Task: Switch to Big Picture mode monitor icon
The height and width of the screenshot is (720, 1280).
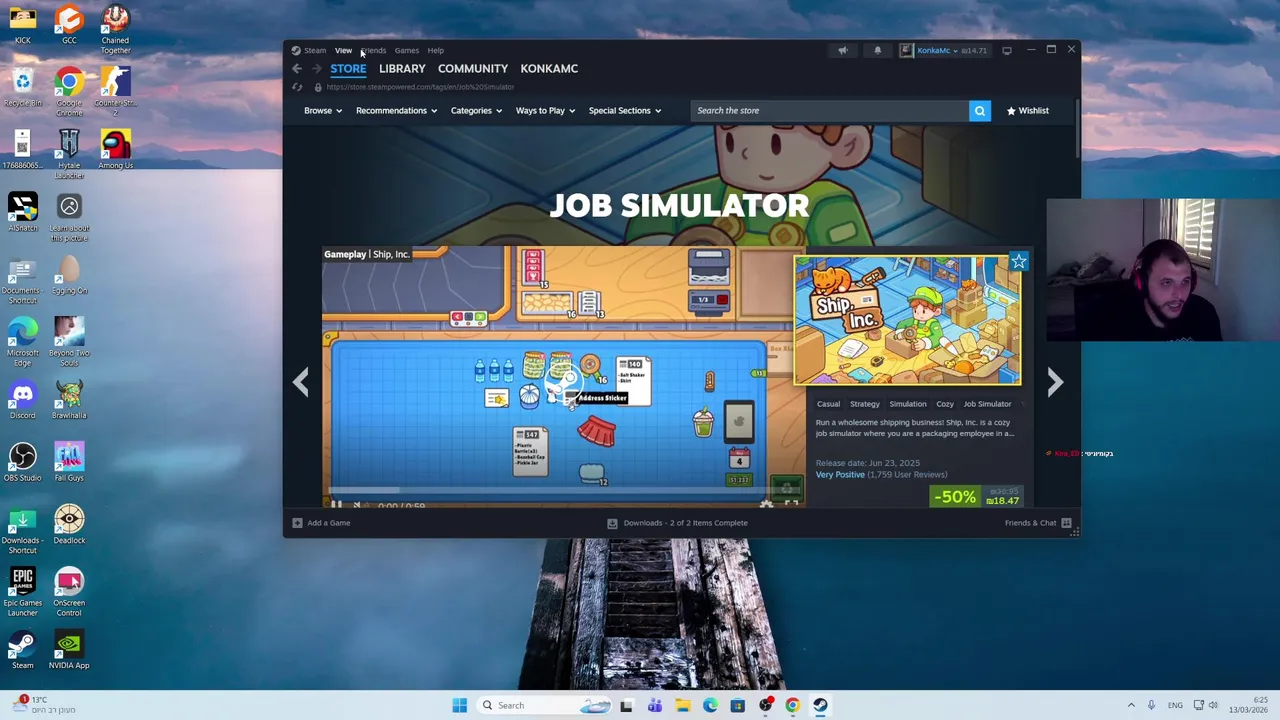Action: (x=1007, y=50)
